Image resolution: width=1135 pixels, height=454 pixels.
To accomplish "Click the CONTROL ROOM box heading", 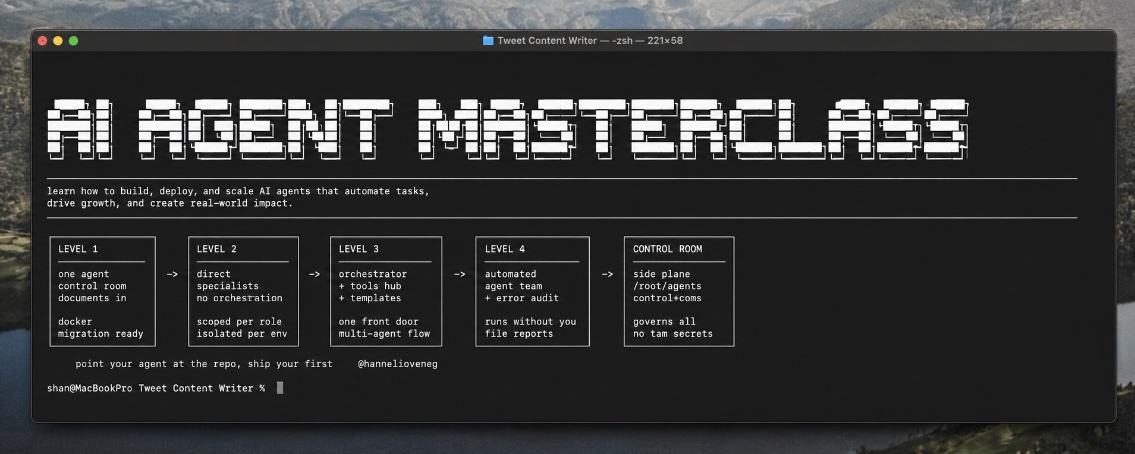I will click(x=667, y=249).
